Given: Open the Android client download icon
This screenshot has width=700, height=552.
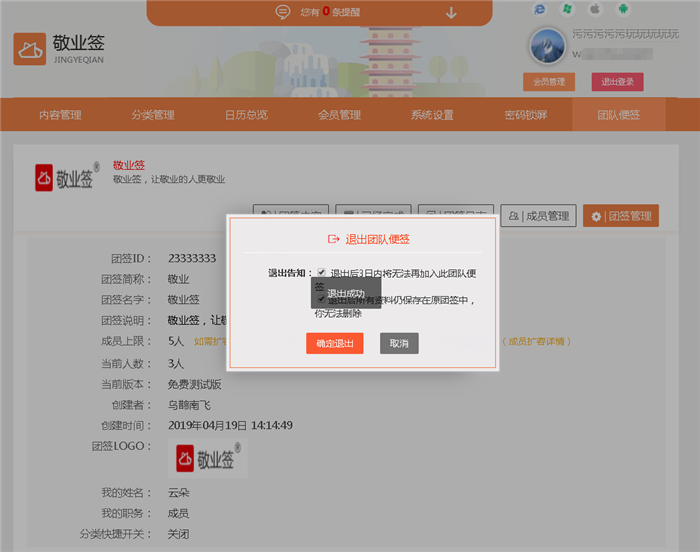Looking at the screenshot, I should 623,9.
